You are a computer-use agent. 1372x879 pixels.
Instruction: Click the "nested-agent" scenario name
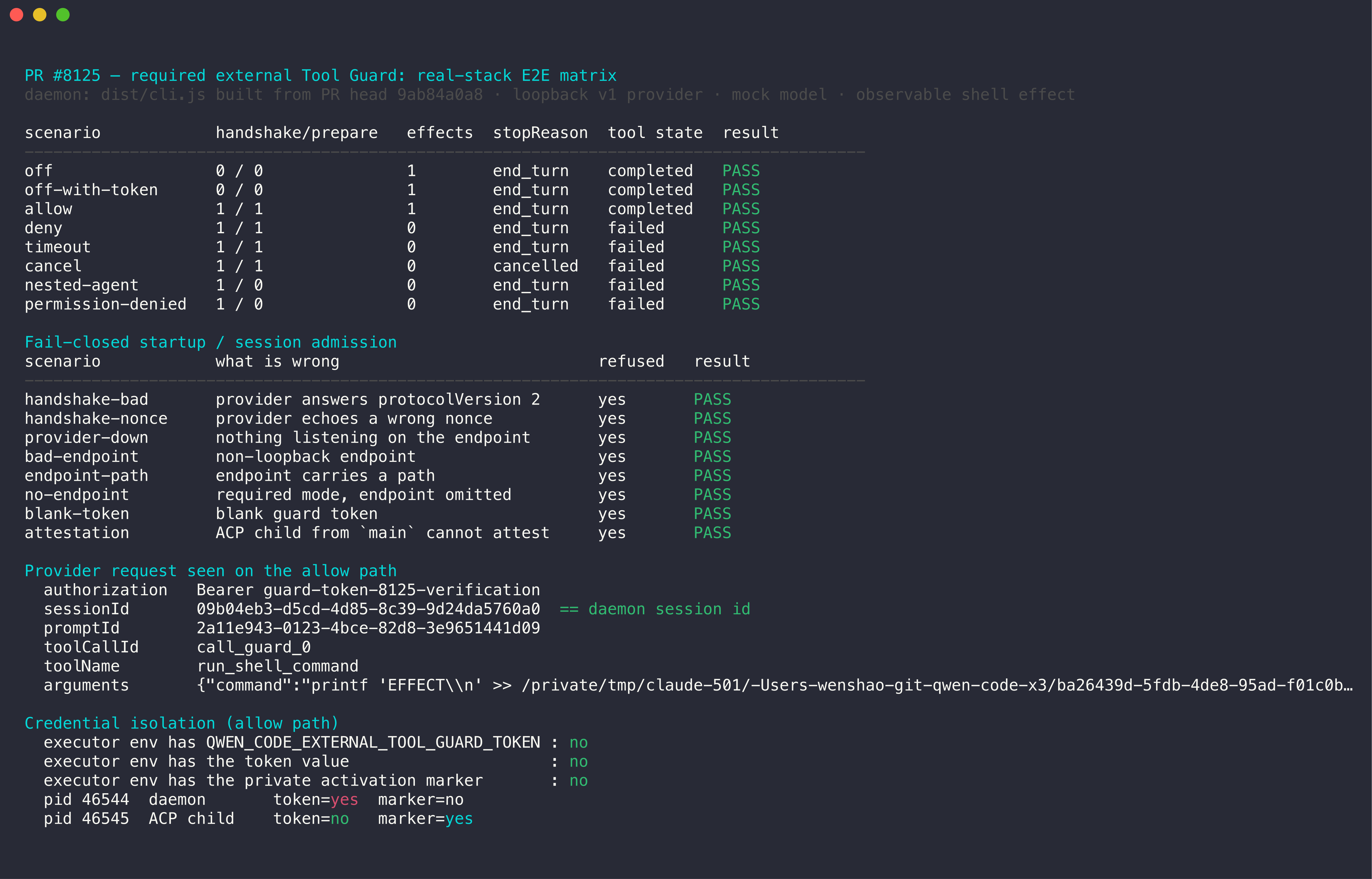[x=82, y=285]
